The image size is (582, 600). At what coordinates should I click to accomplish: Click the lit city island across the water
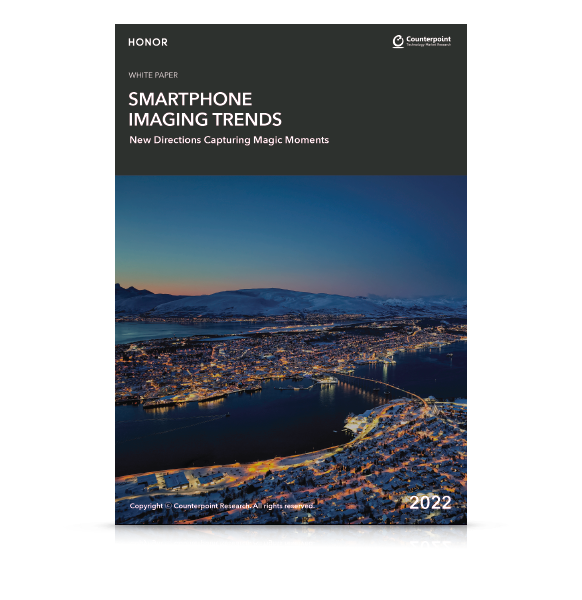[230, 364]
